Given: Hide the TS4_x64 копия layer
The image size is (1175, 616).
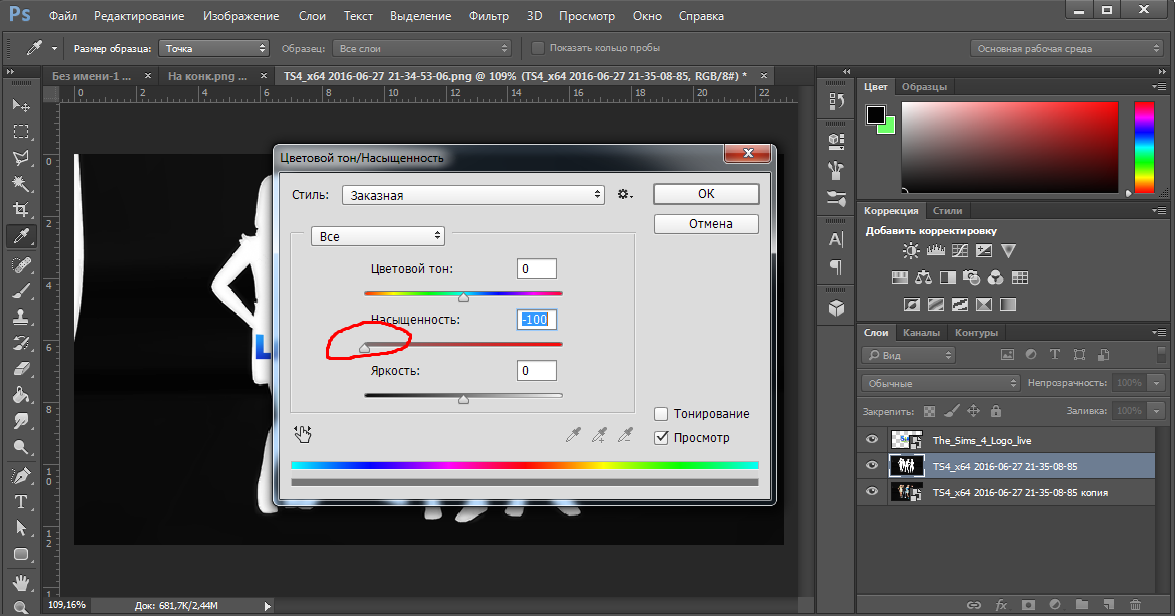Looking at the screenshot, I should pos(872,492).
